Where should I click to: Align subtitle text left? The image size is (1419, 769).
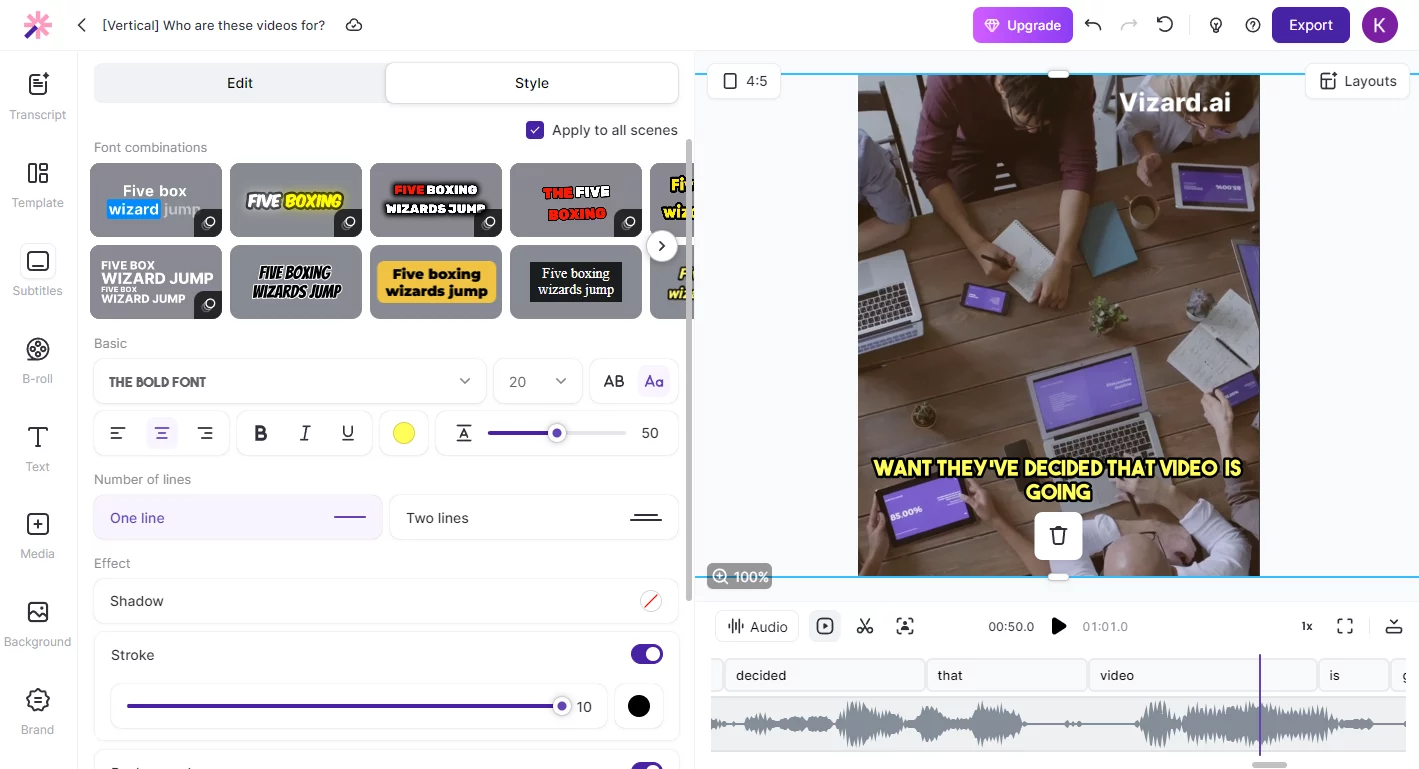tap(118, 433)
